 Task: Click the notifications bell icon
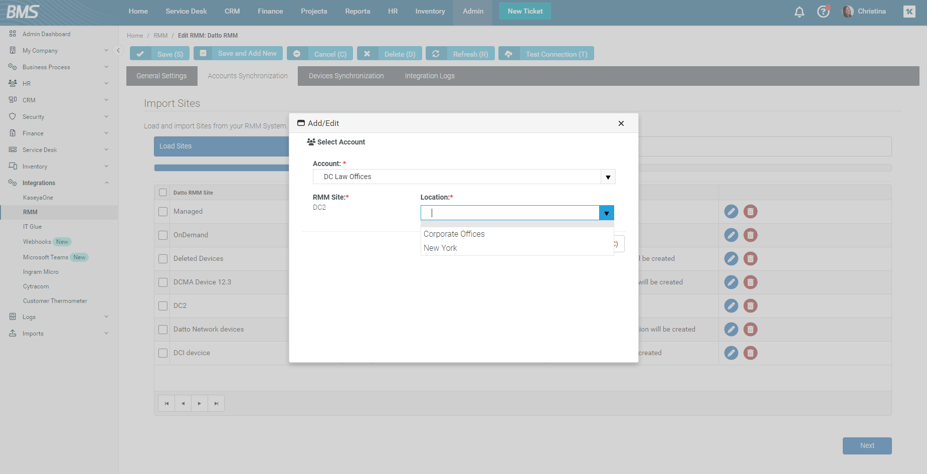799,12
